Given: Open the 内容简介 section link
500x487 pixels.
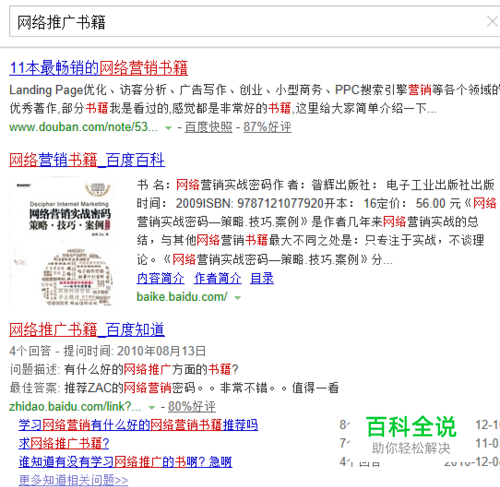Looking at the screenshot, I should (x=160, y=278).
